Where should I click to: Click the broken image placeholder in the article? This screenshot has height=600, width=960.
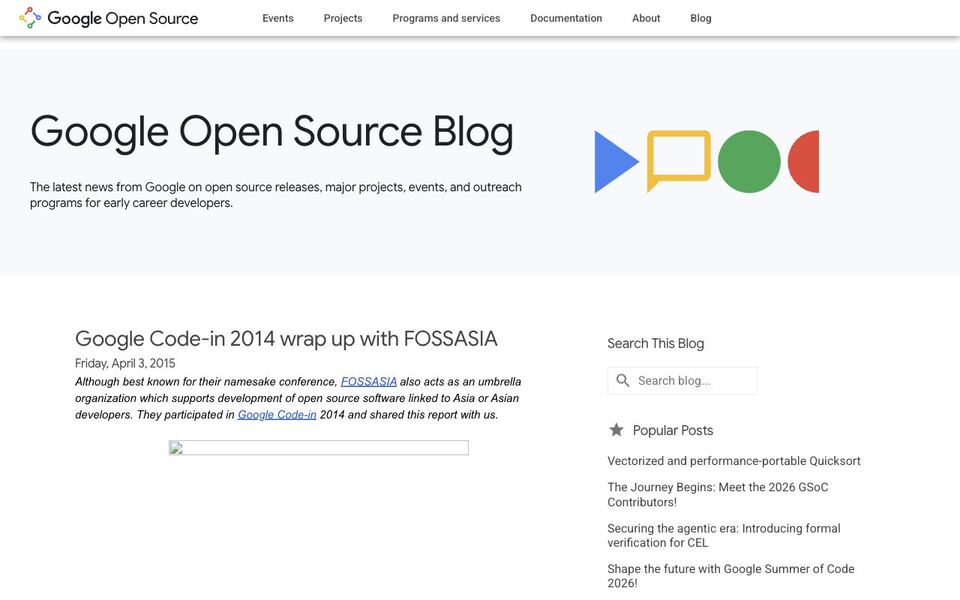pos(318,448)
